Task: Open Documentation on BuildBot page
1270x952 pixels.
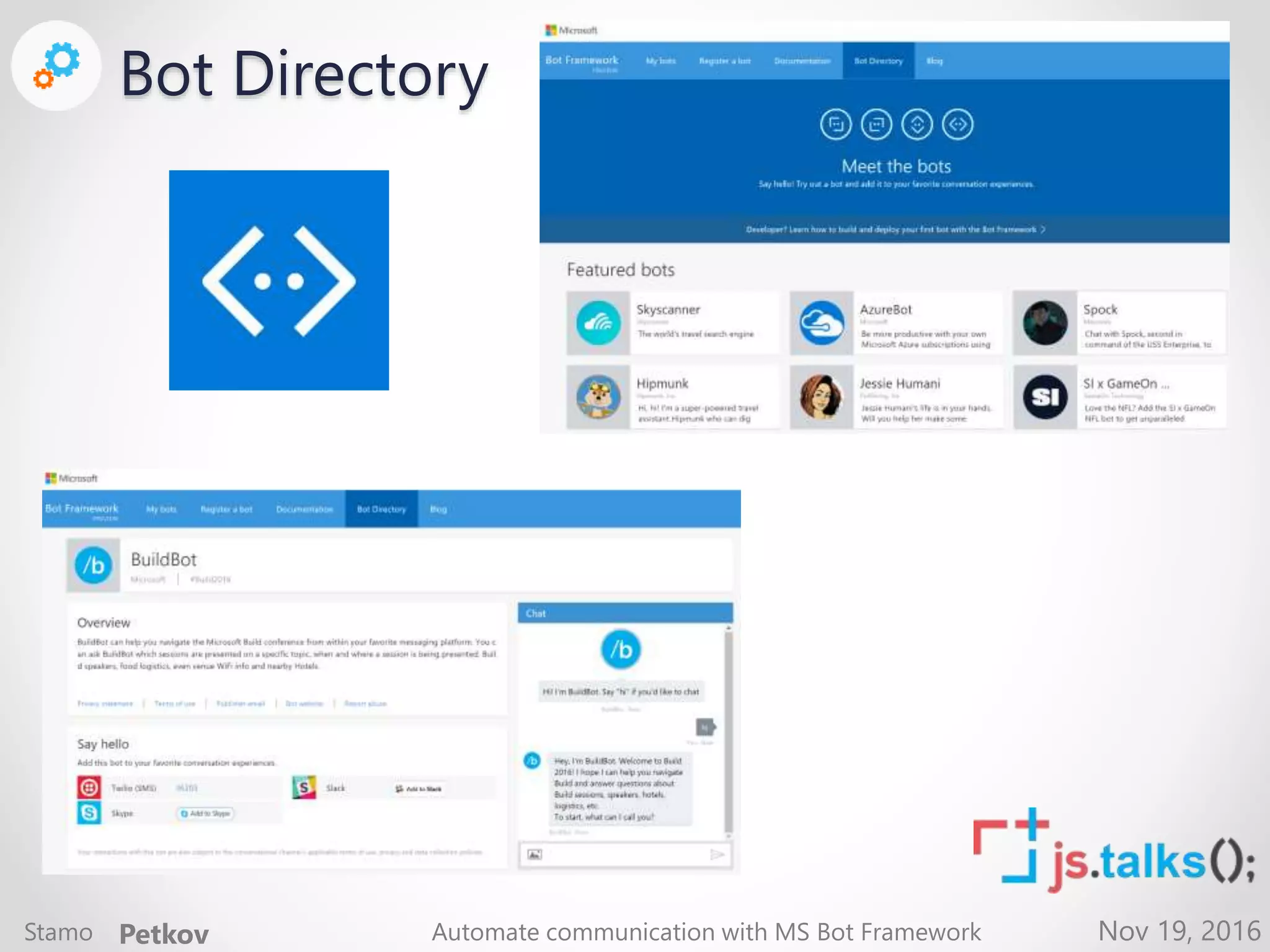Action: click(x=304, y=509)
